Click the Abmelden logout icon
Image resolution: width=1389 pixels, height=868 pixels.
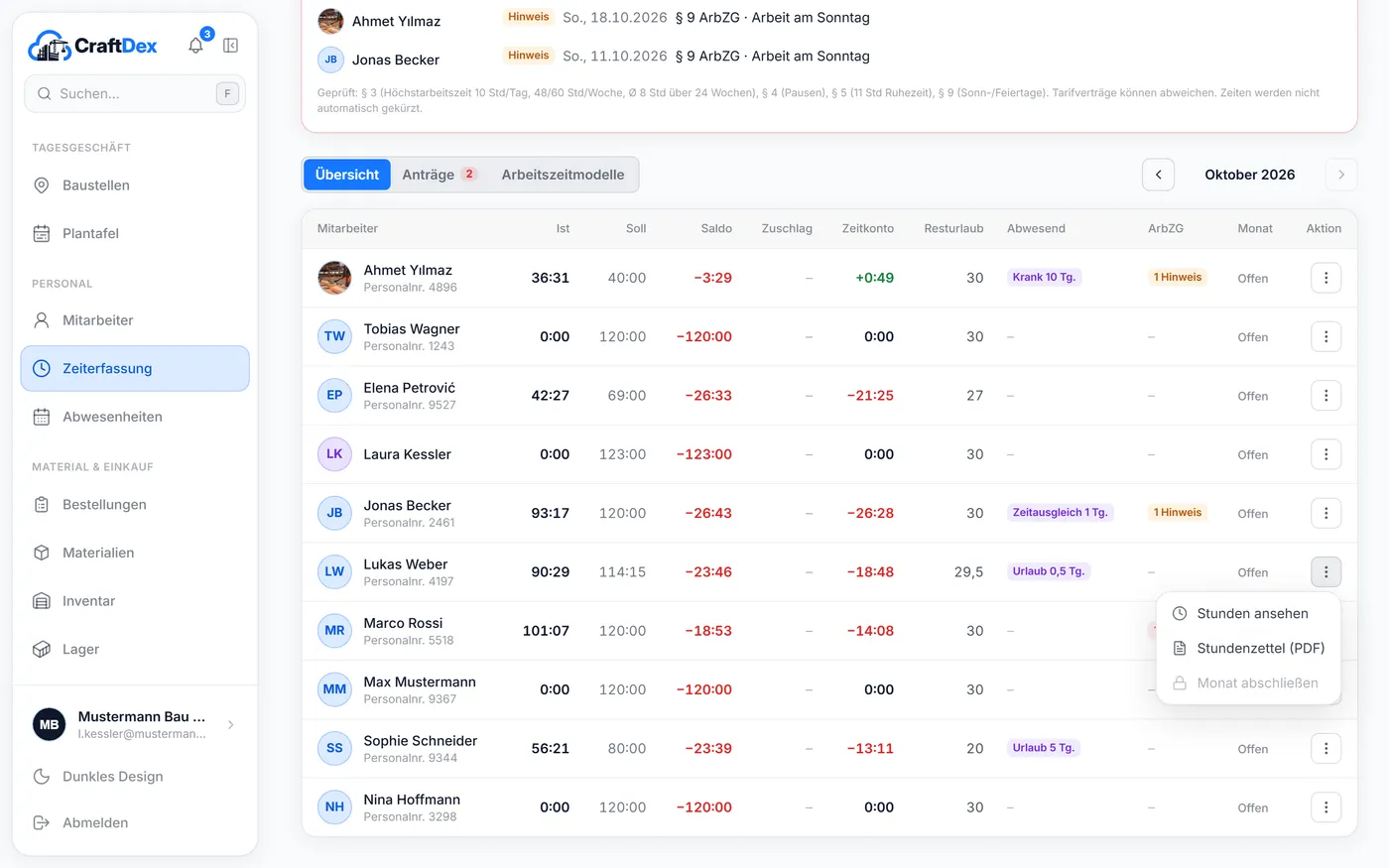point(42,822)
